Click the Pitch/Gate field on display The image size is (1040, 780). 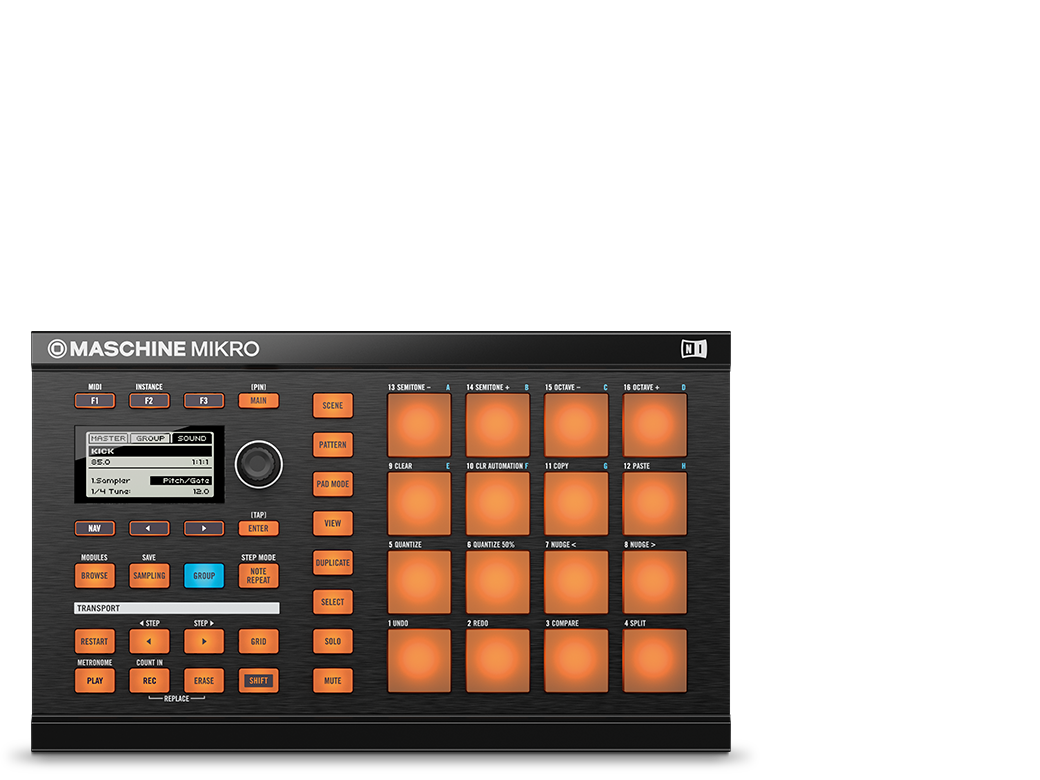click(x=181, y=480)
